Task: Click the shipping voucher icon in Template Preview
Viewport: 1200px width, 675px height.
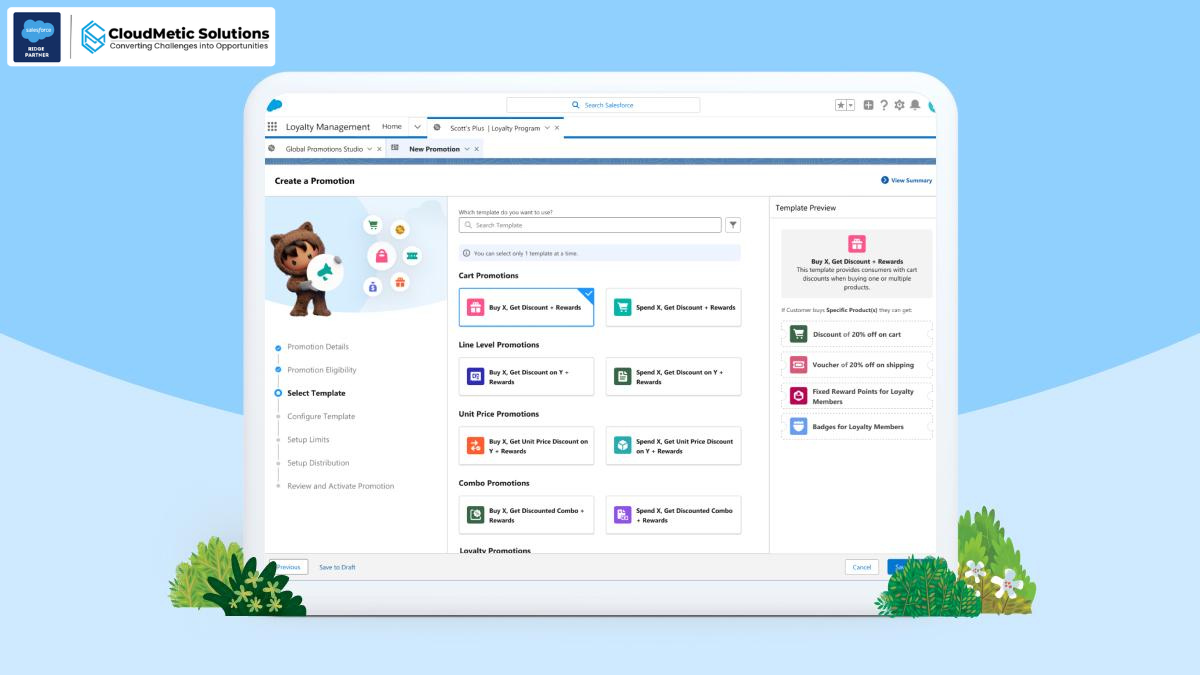Action: pos(798,365)
